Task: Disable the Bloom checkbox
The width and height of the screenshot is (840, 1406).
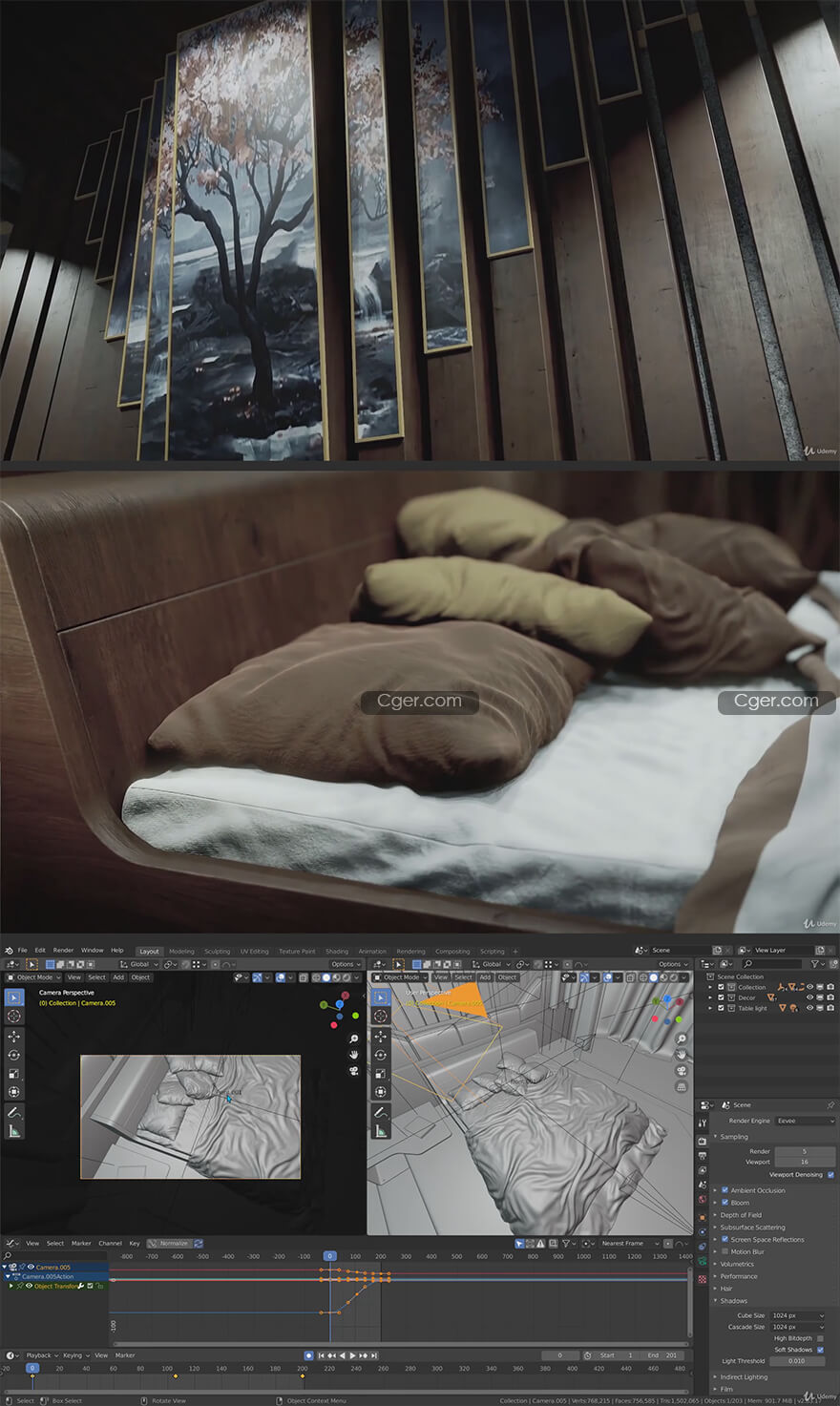Action: coord(725,1203)
